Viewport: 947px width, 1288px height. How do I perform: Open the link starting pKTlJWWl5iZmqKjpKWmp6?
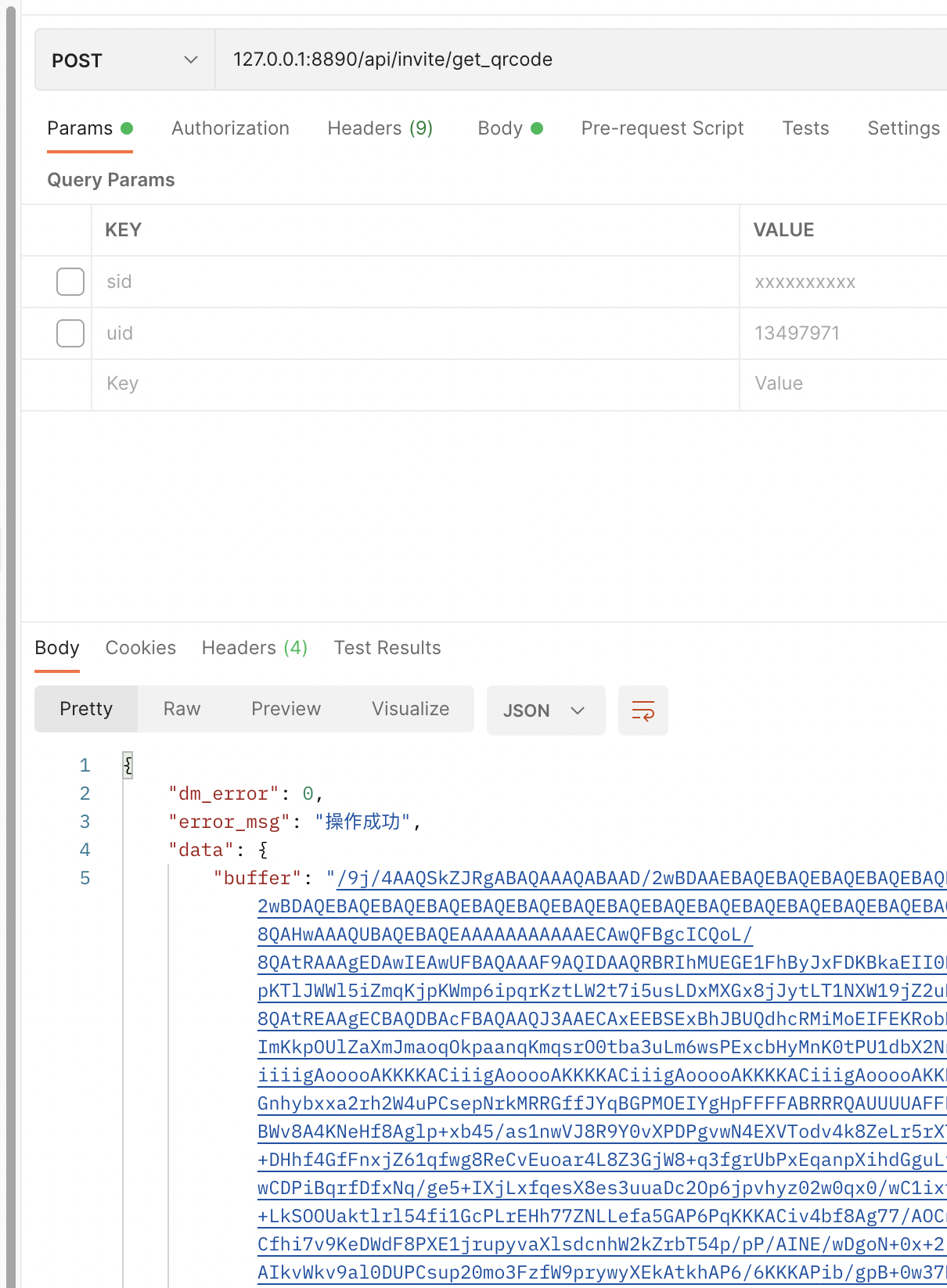[x=602, y=991]
